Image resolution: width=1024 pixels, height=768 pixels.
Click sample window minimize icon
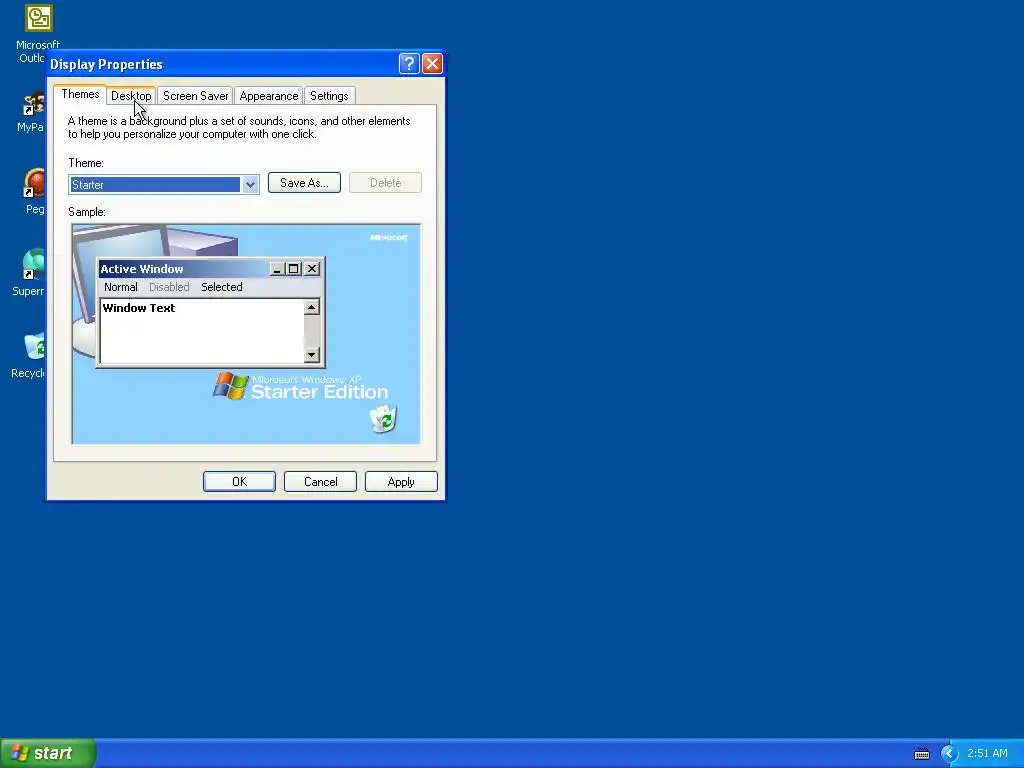pos(277,269)
